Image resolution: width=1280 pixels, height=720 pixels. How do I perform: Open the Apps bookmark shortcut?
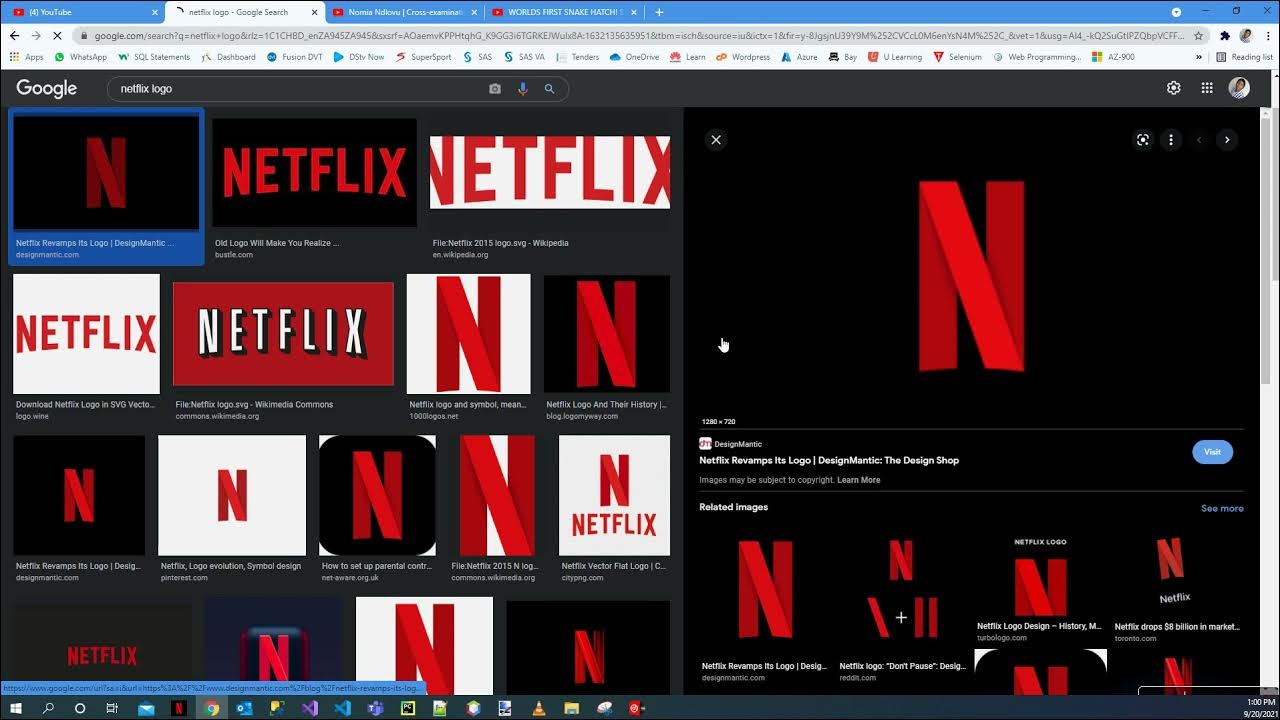pyautogui.click(x=27, y=57)
